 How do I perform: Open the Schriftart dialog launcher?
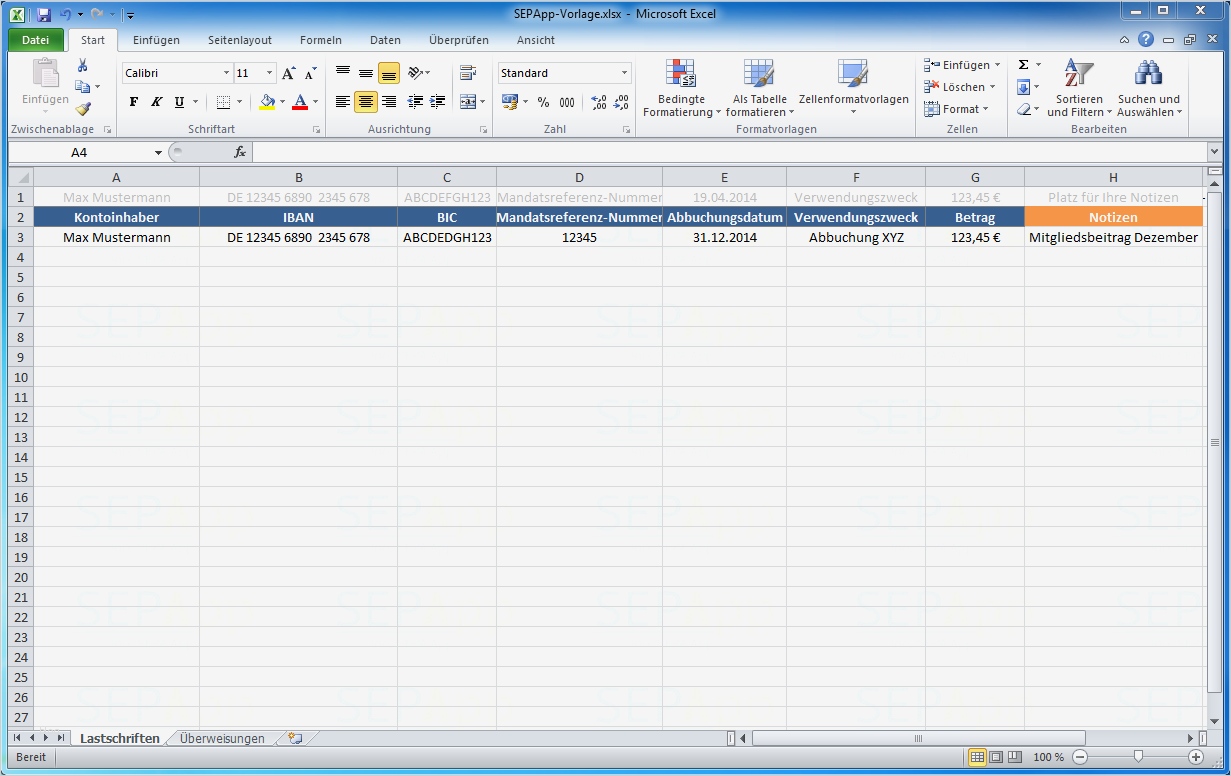(317, 130)
